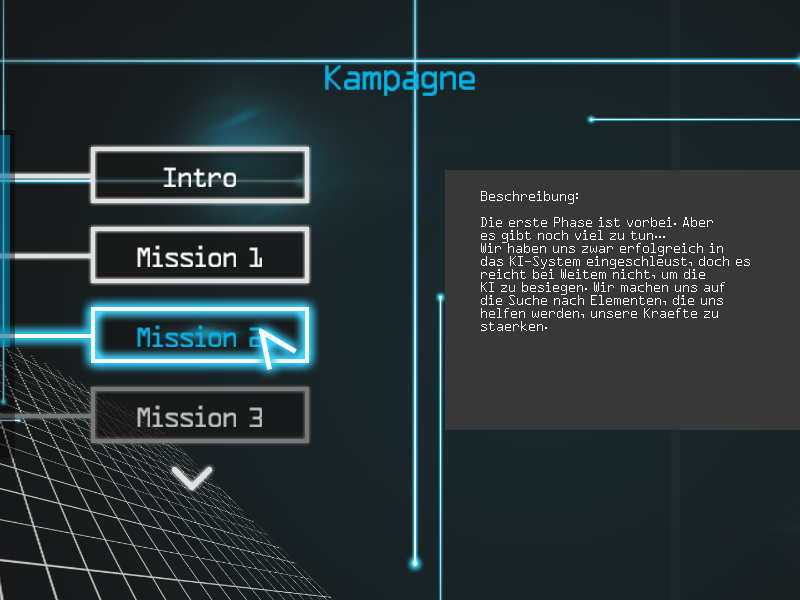Viewport: 800px width, 600px height.
Task: Click the small glowing node left of description panel
Action: tap(440, 297)
